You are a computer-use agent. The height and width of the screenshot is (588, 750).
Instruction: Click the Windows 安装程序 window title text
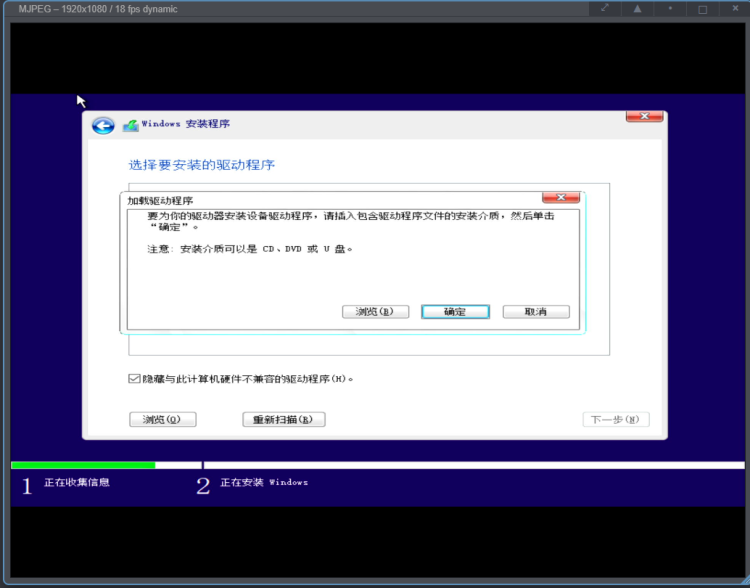186,124
